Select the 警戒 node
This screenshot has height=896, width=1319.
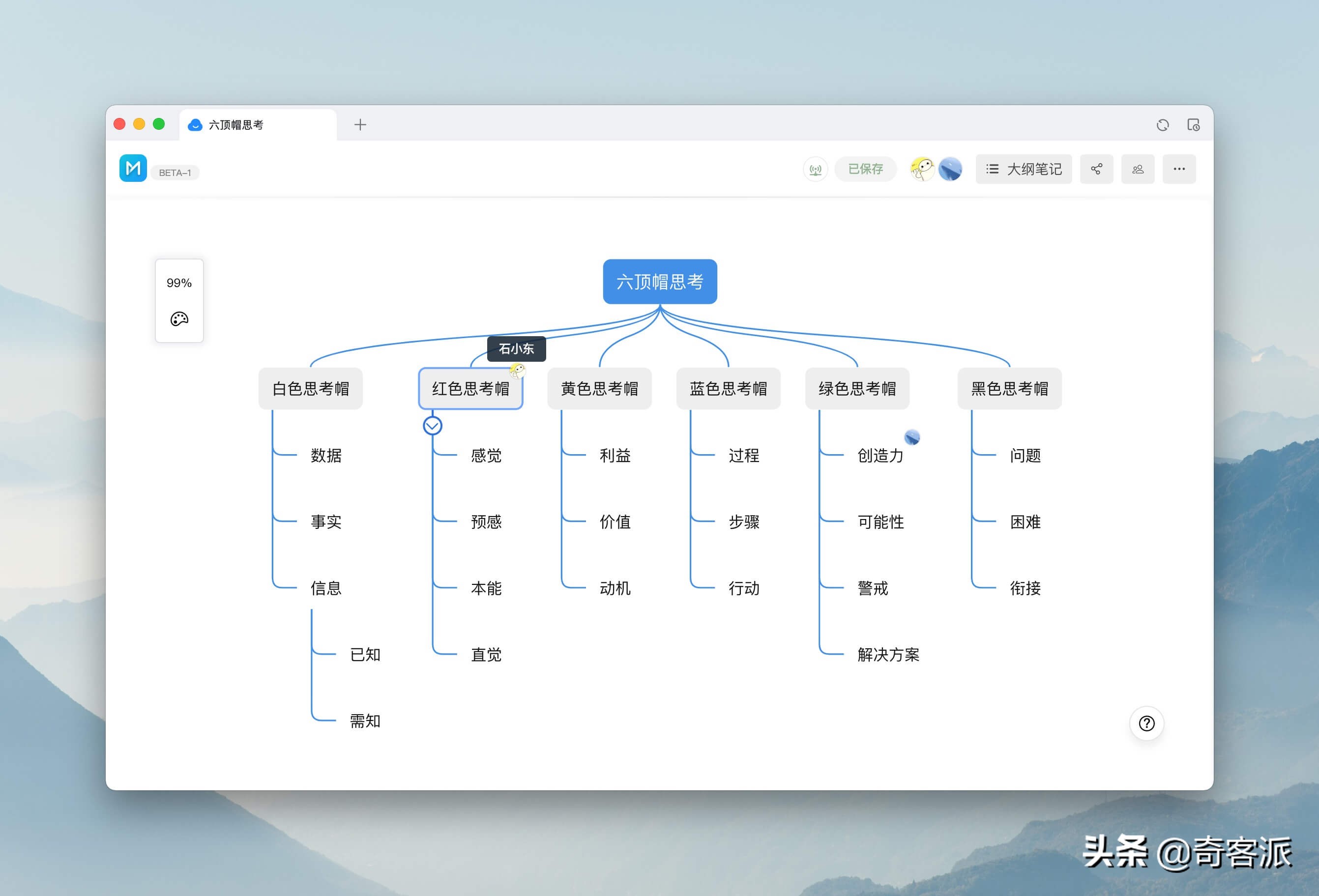coord(873,588)
